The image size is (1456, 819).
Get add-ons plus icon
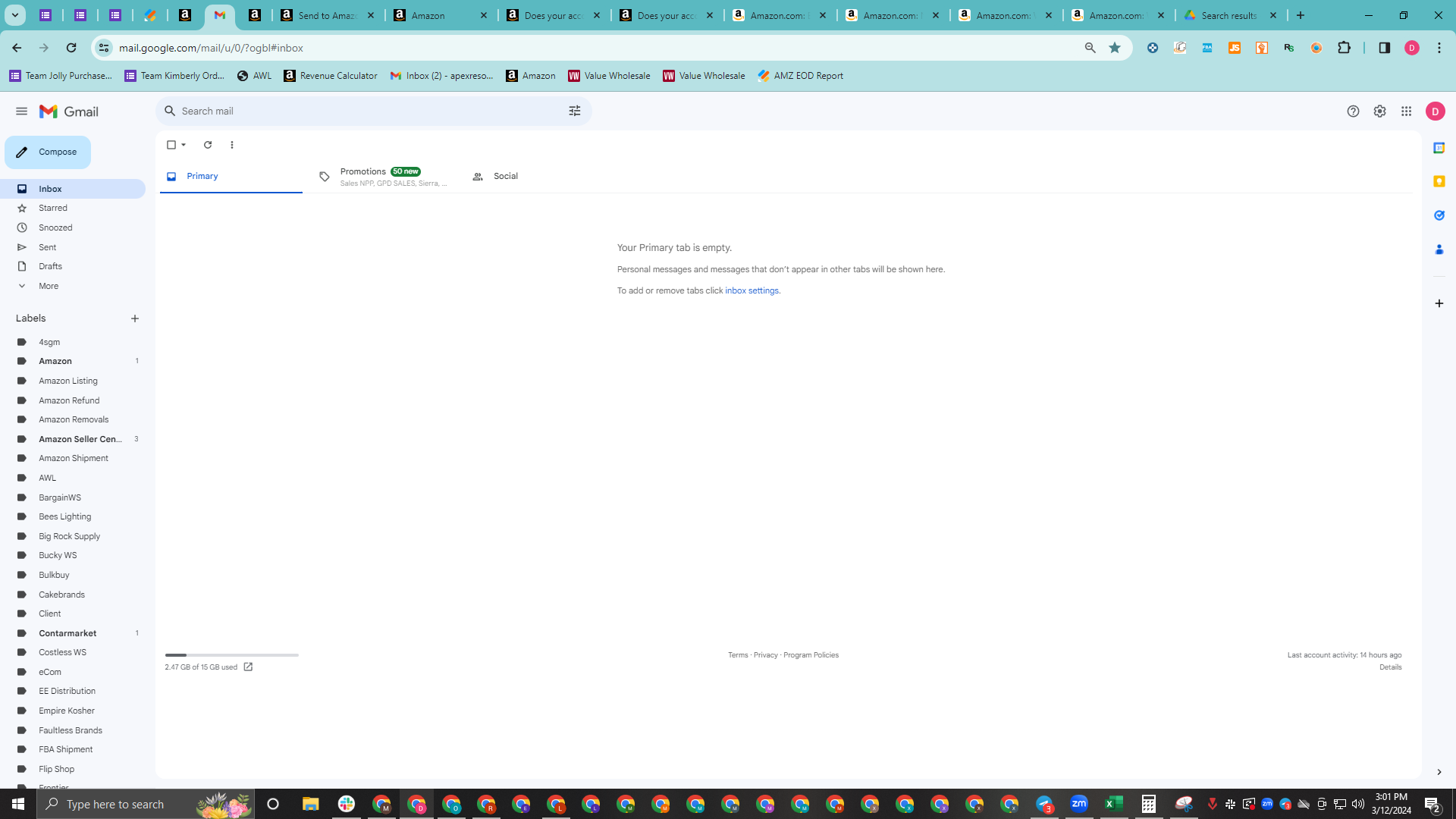(x=1439, y=303)
